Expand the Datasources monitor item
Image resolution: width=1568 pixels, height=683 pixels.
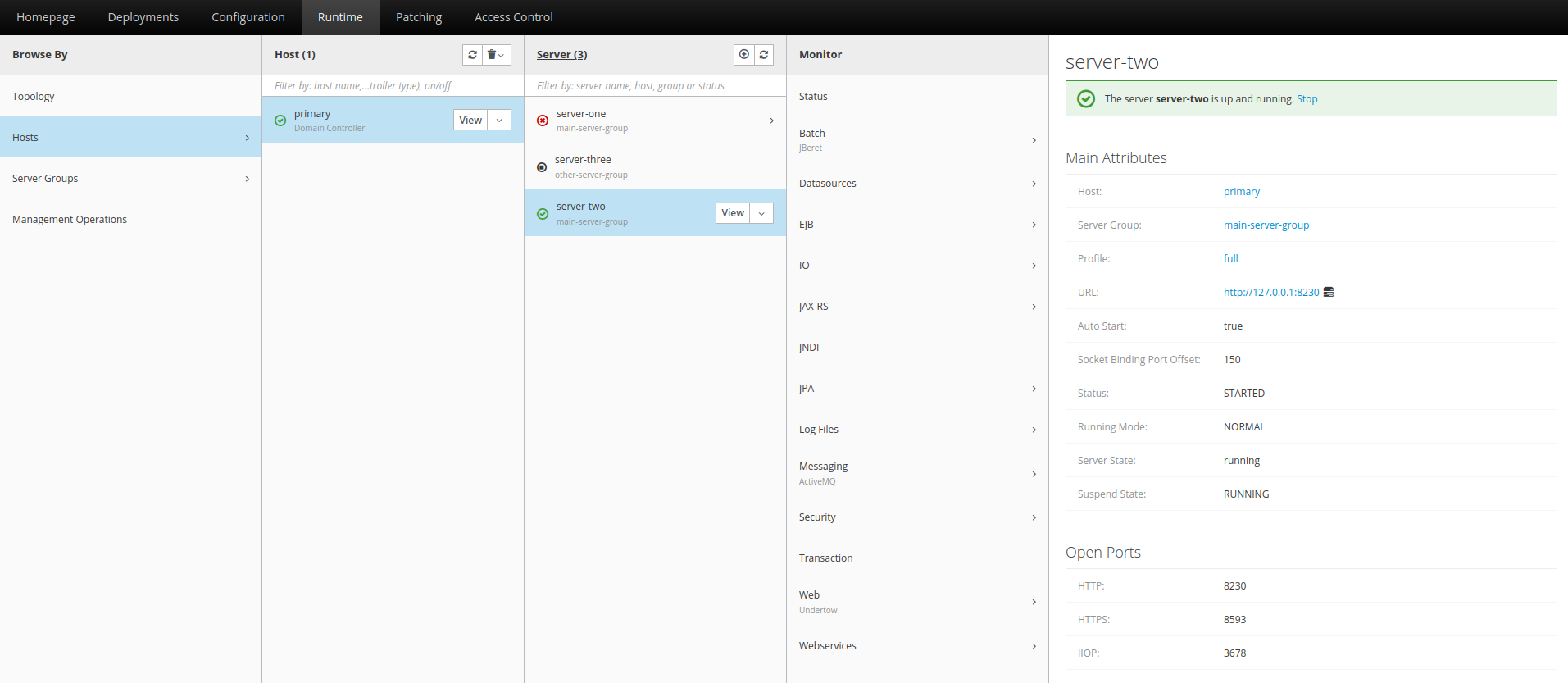coord(916,184)
